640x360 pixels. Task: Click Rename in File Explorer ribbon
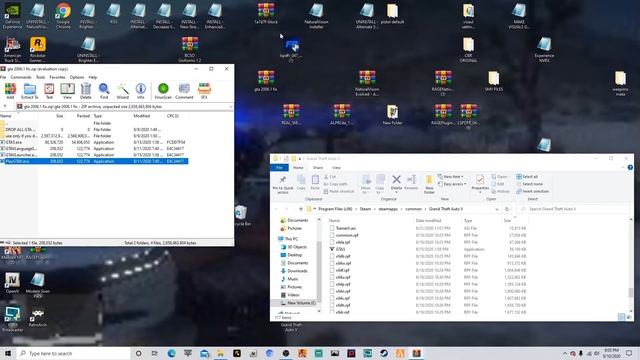click(411, 182)
